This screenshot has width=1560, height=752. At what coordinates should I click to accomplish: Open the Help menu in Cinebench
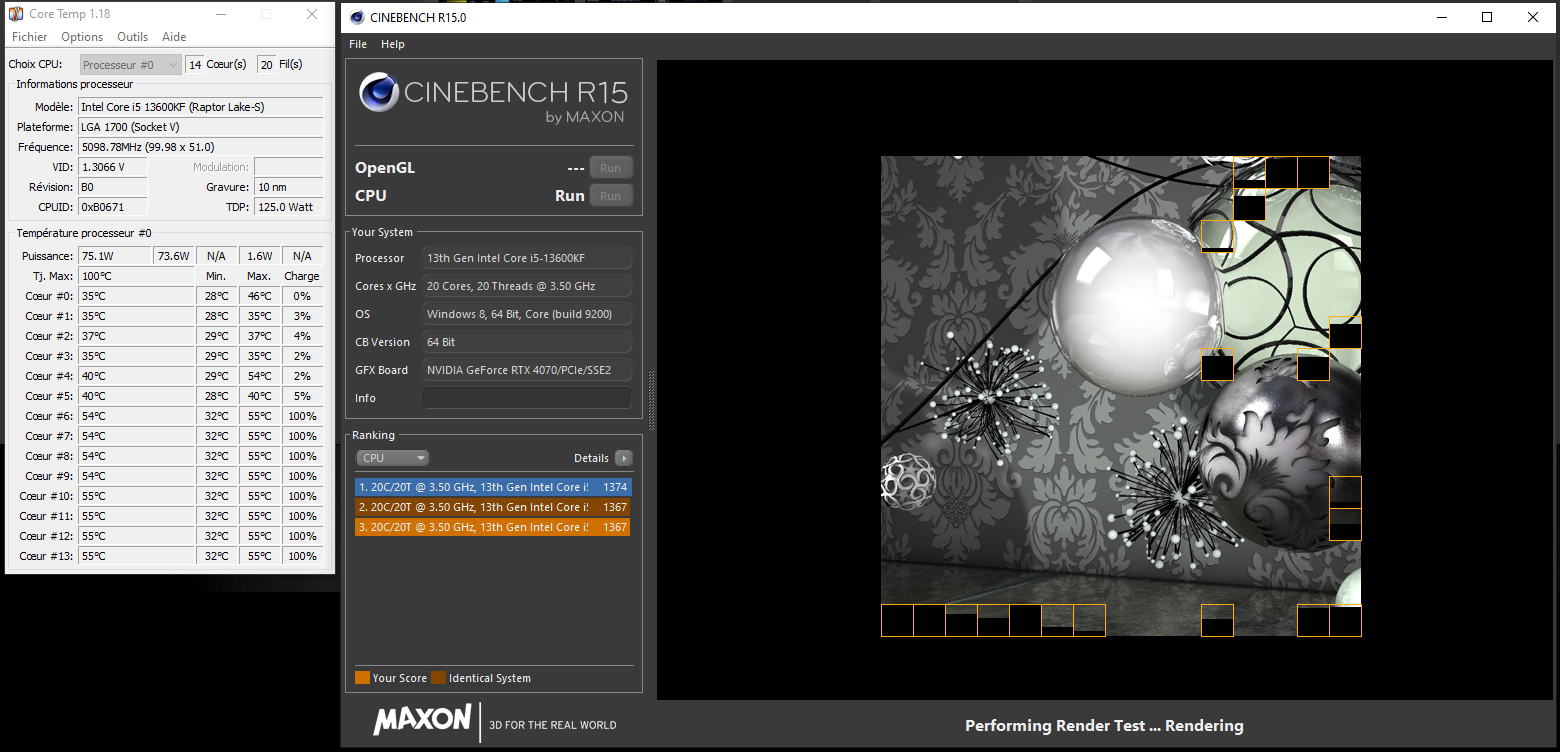(393, 44)
